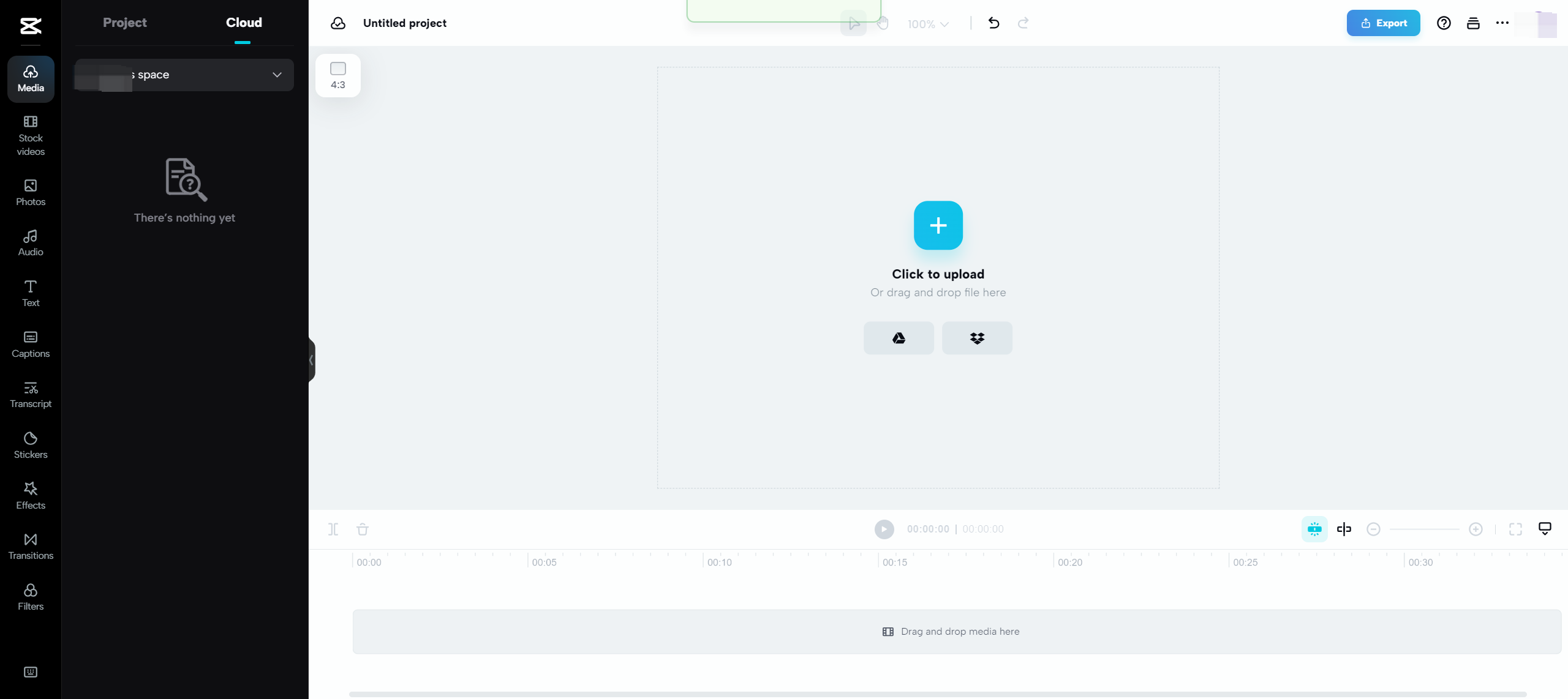Toggle preview-axis split control
This screenshot has height=699, width=1568.
1344,529
